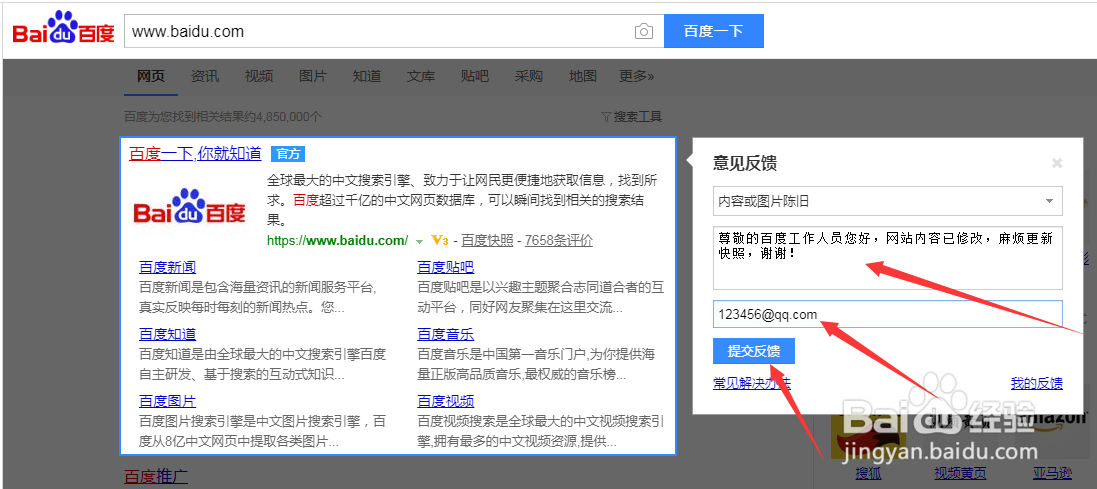Close the 意见反馈 dialog
Image resolution: width=1097 pixels, height=489 pixels.
click(x=1057, y=163)
